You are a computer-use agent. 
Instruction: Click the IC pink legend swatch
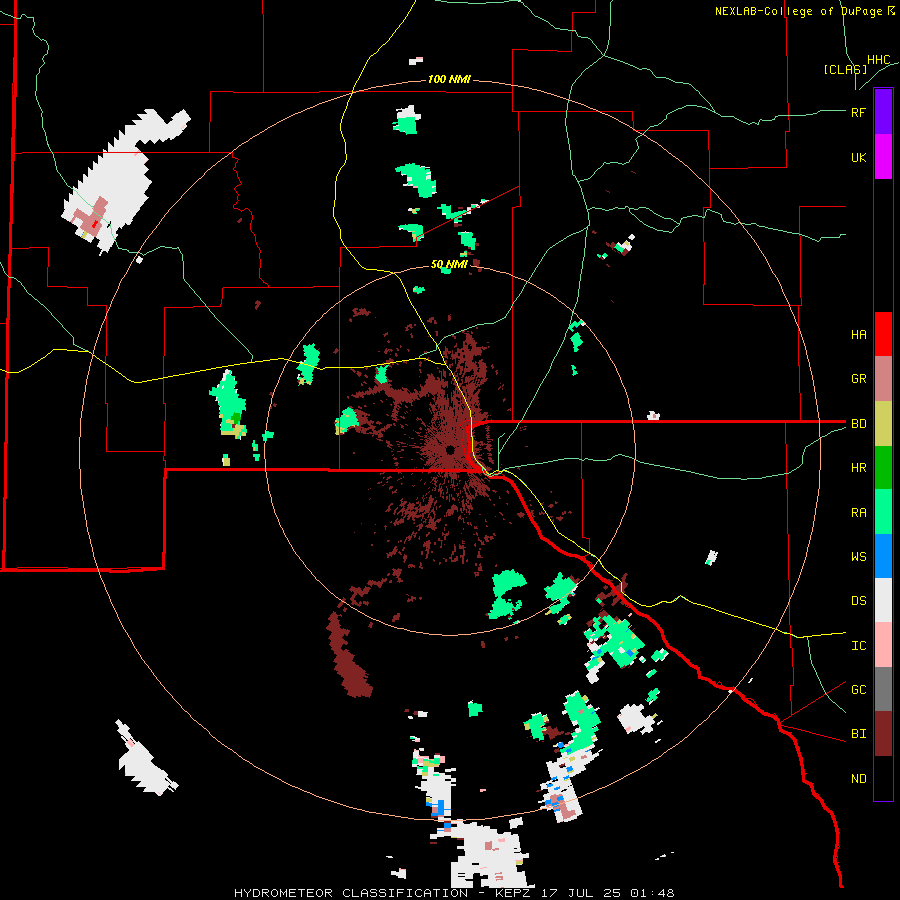(883, 645)
